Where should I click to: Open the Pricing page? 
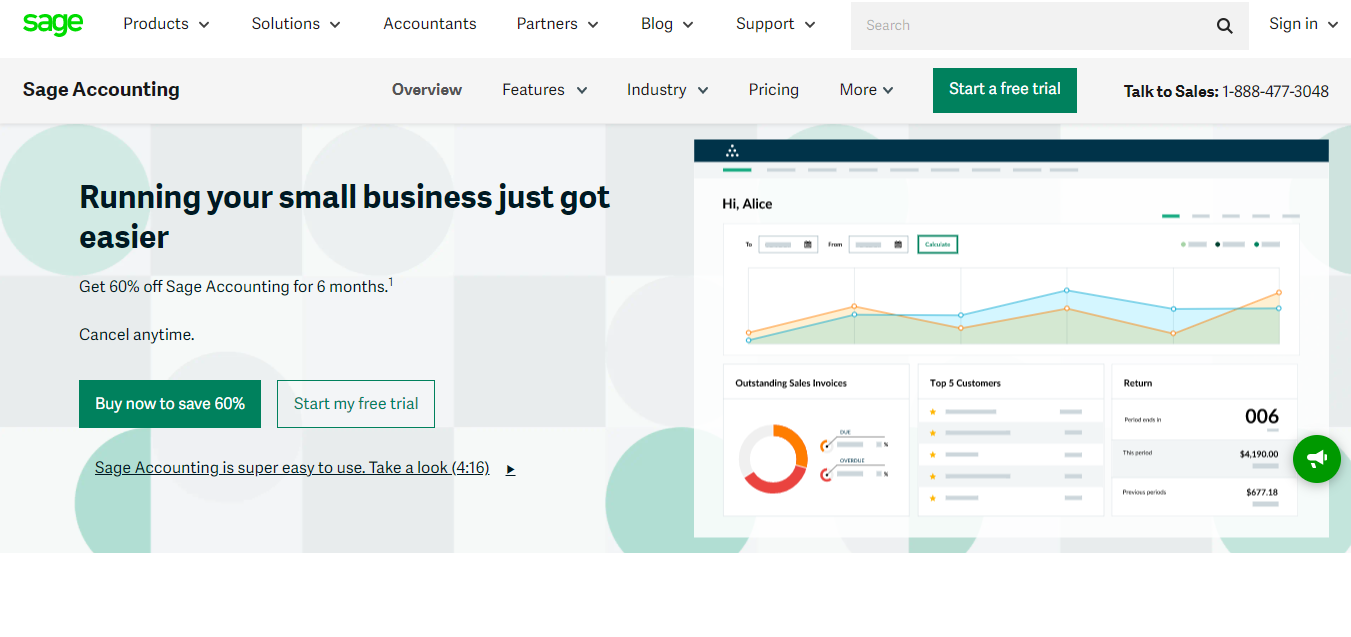(774, 90)
